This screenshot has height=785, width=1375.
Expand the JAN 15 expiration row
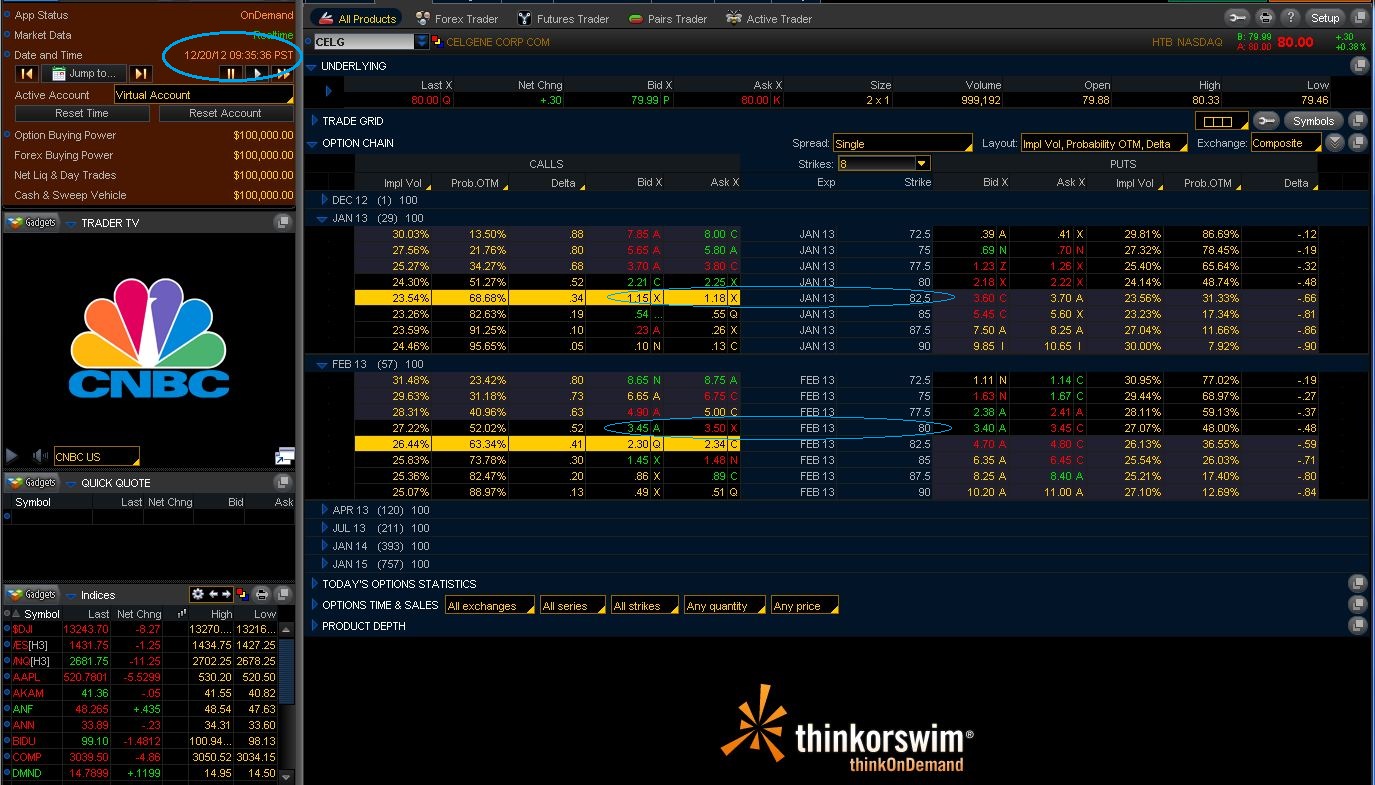click(x=324, y=564)
